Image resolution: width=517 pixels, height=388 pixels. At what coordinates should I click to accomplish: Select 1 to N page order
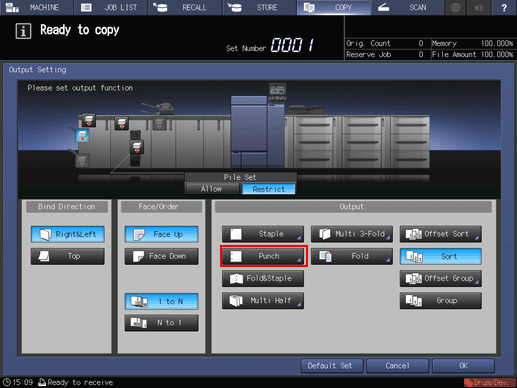162,301
